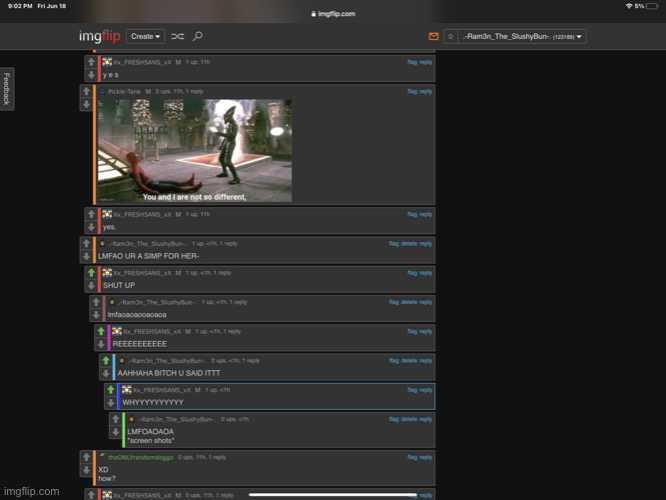Downvote the 'WHYYYYYYYYYYY' comment

[111, 403]
